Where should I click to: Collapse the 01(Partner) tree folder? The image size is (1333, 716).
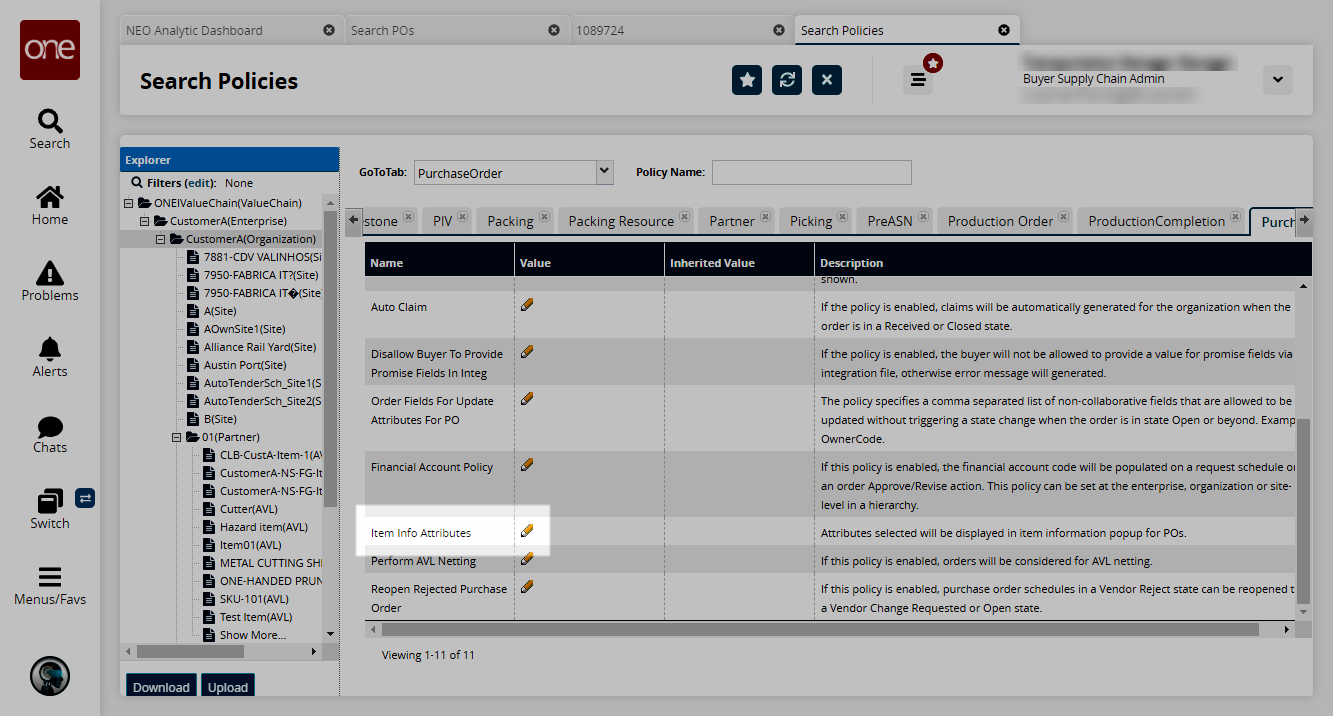pos(177,437)
